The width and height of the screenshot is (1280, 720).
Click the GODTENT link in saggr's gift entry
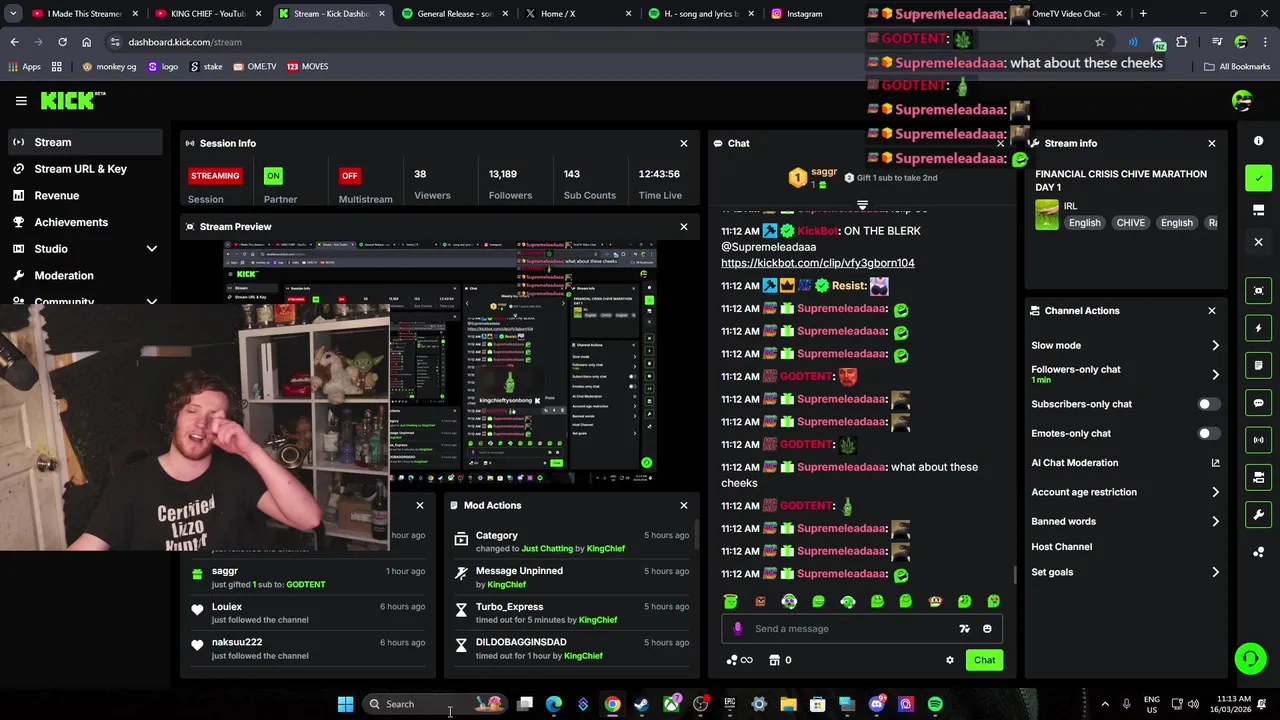(x=306, y=584)
